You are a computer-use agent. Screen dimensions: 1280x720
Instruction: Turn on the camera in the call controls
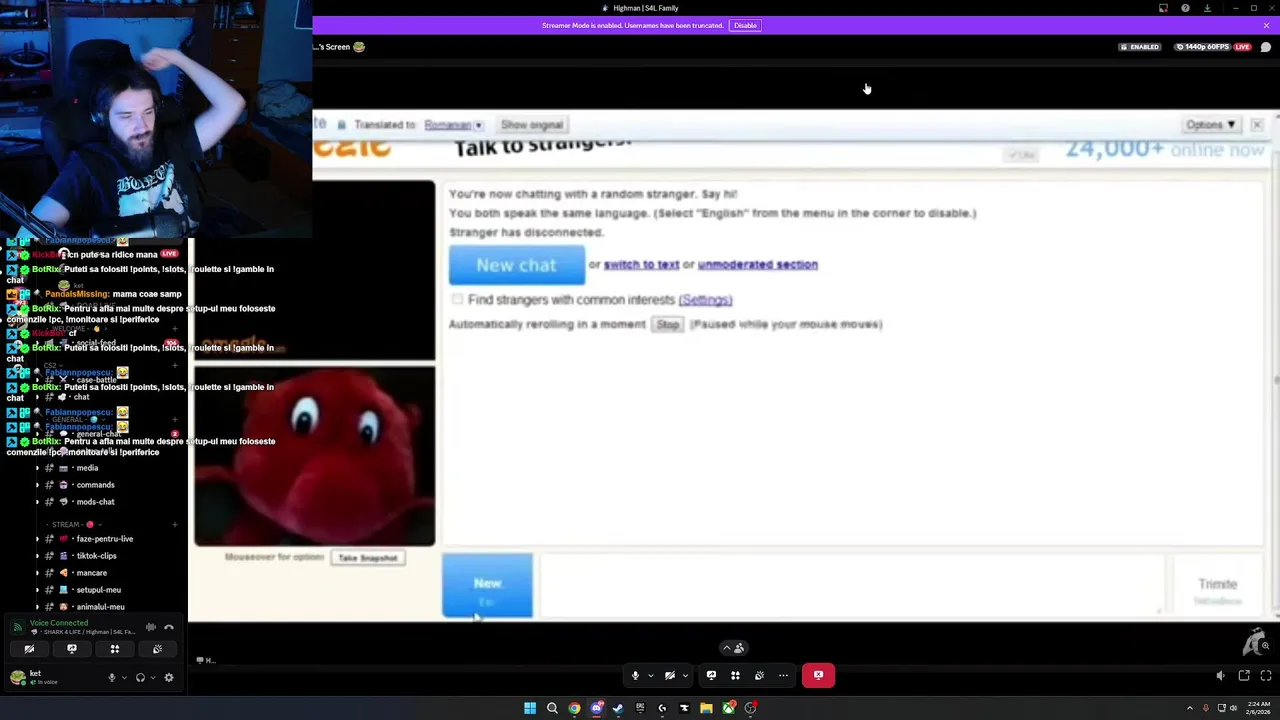click(670, 675)
